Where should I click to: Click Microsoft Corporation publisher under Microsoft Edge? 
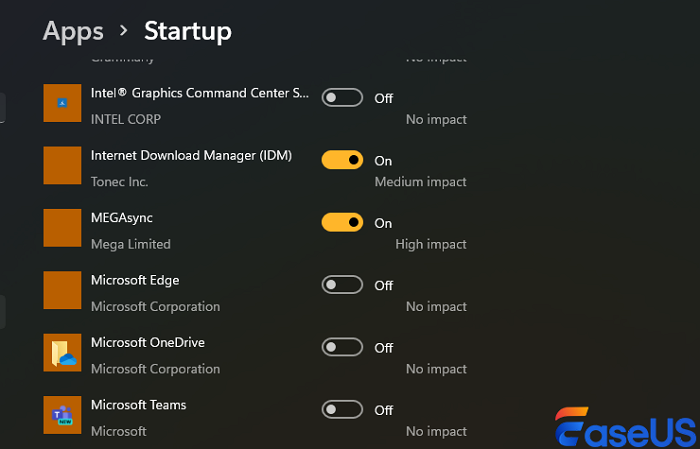coord(155,307)
